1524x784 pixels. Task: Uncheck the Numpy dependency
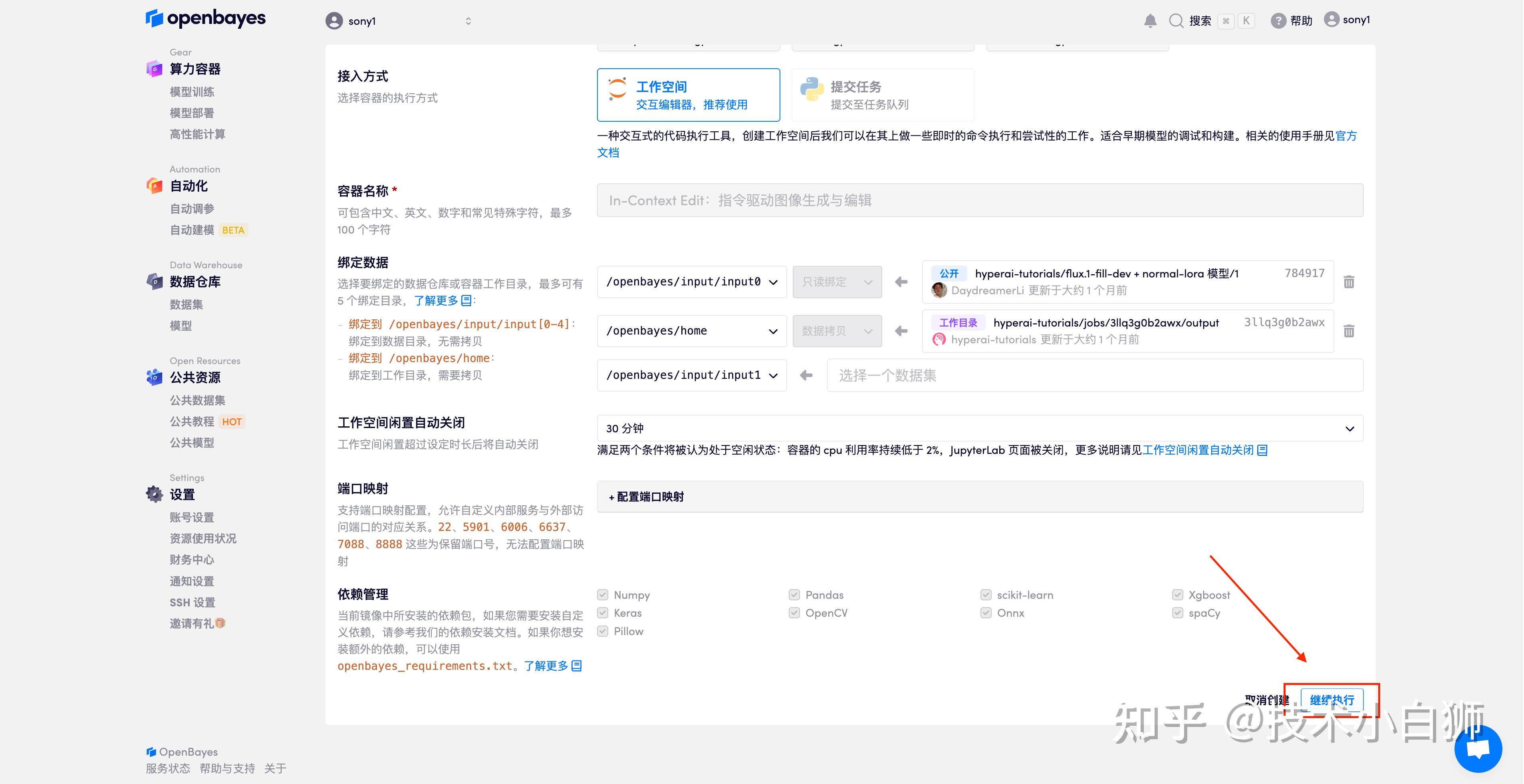click(602, 595)
